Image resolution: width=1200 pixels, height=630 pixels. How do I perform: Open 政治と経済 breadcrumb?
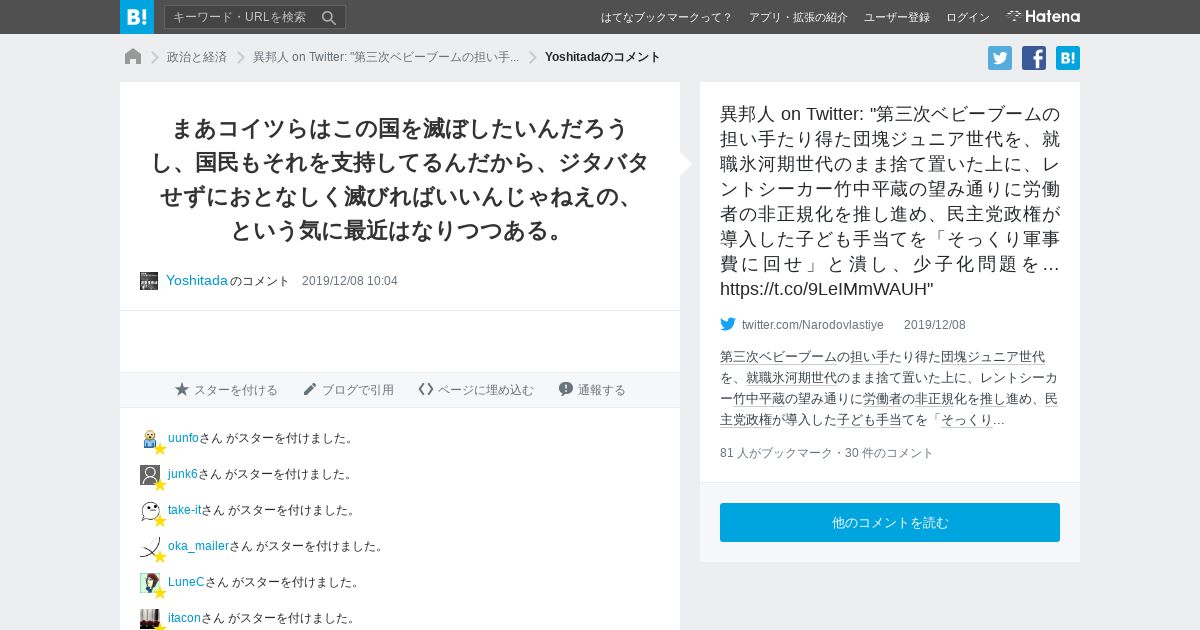click(197, 57)
